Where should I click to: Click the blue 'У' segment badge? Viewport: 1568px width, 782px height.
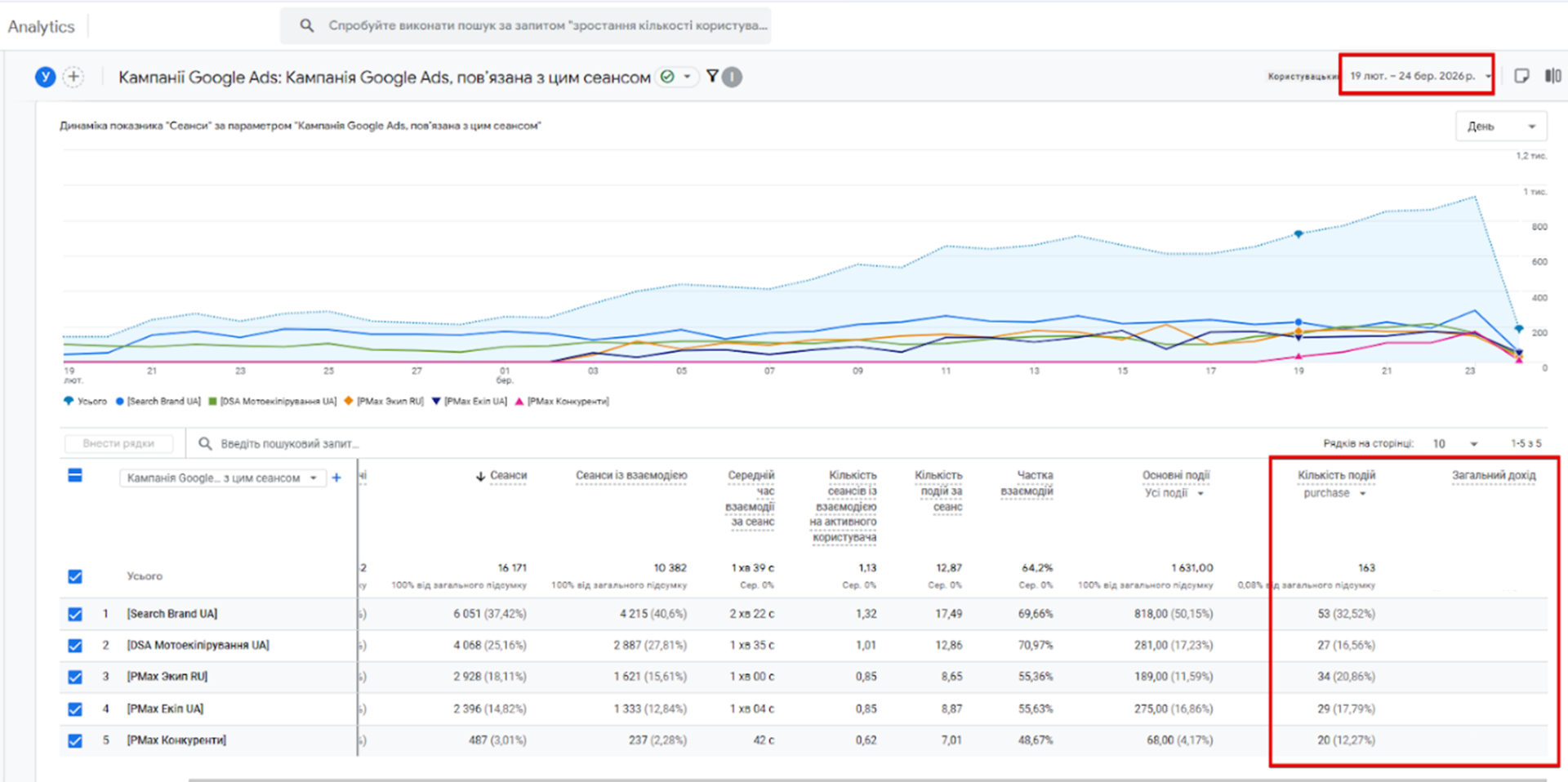45,77
